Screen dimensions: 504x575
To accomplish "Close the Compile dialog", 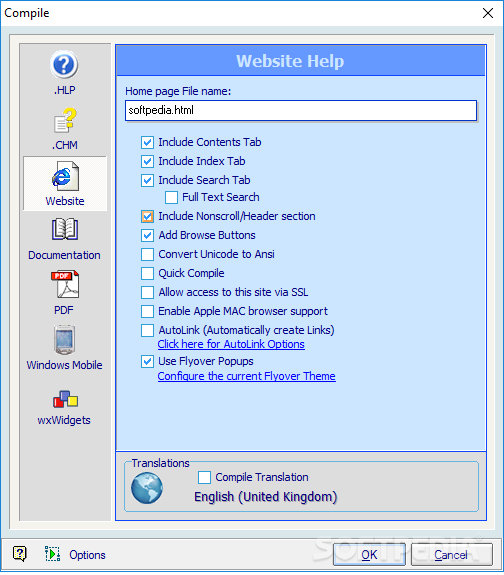I will (x=487, y=13).
